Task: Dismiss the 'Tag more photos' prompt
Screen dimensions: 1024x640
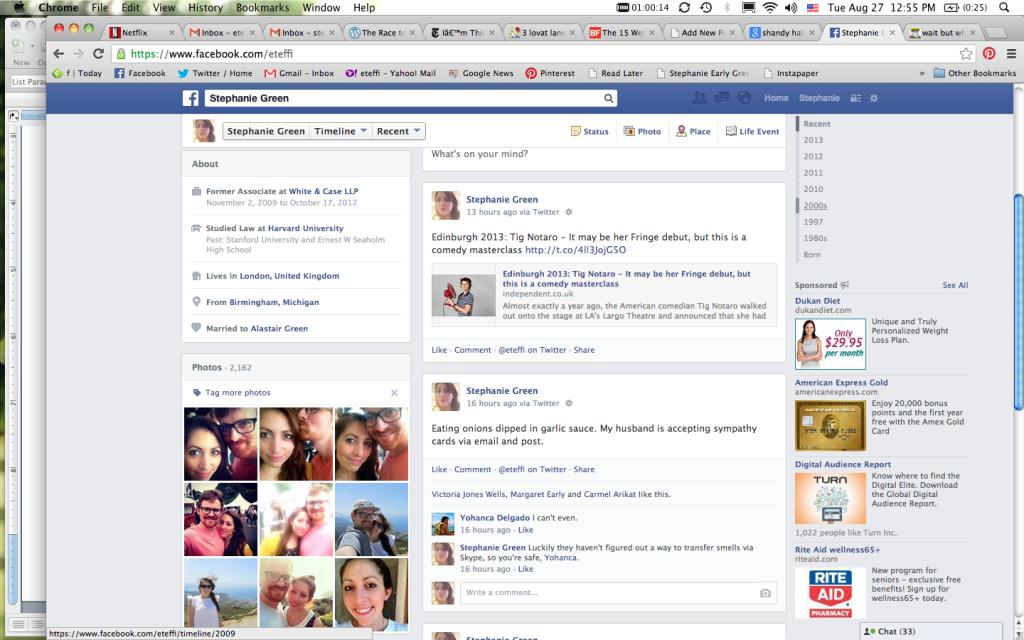Action: point(394,393)
